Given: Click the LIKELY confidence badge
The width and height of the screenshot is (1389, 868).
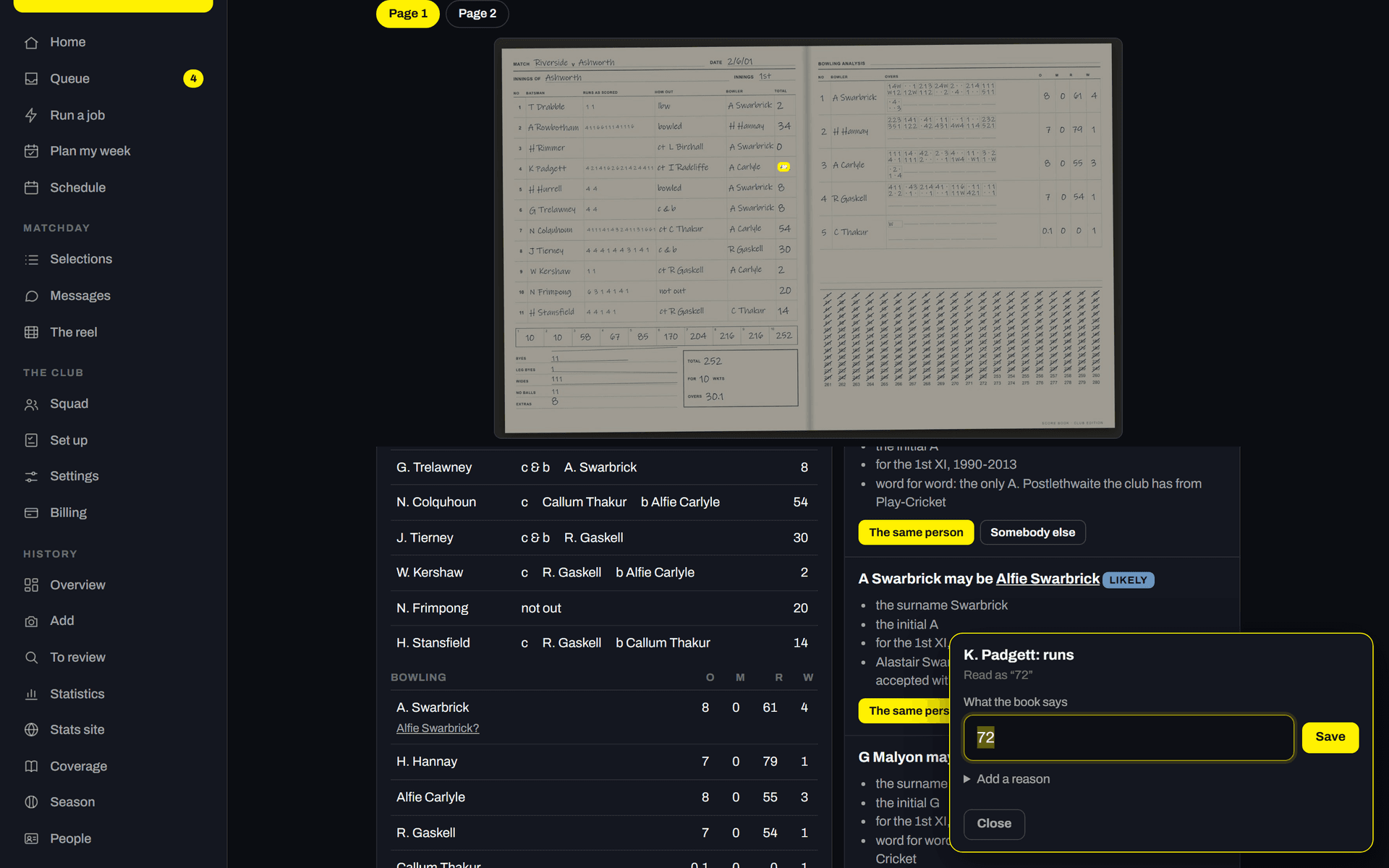Looking at the screenshot, I should pyautogui.click(x=1128, y=580).
